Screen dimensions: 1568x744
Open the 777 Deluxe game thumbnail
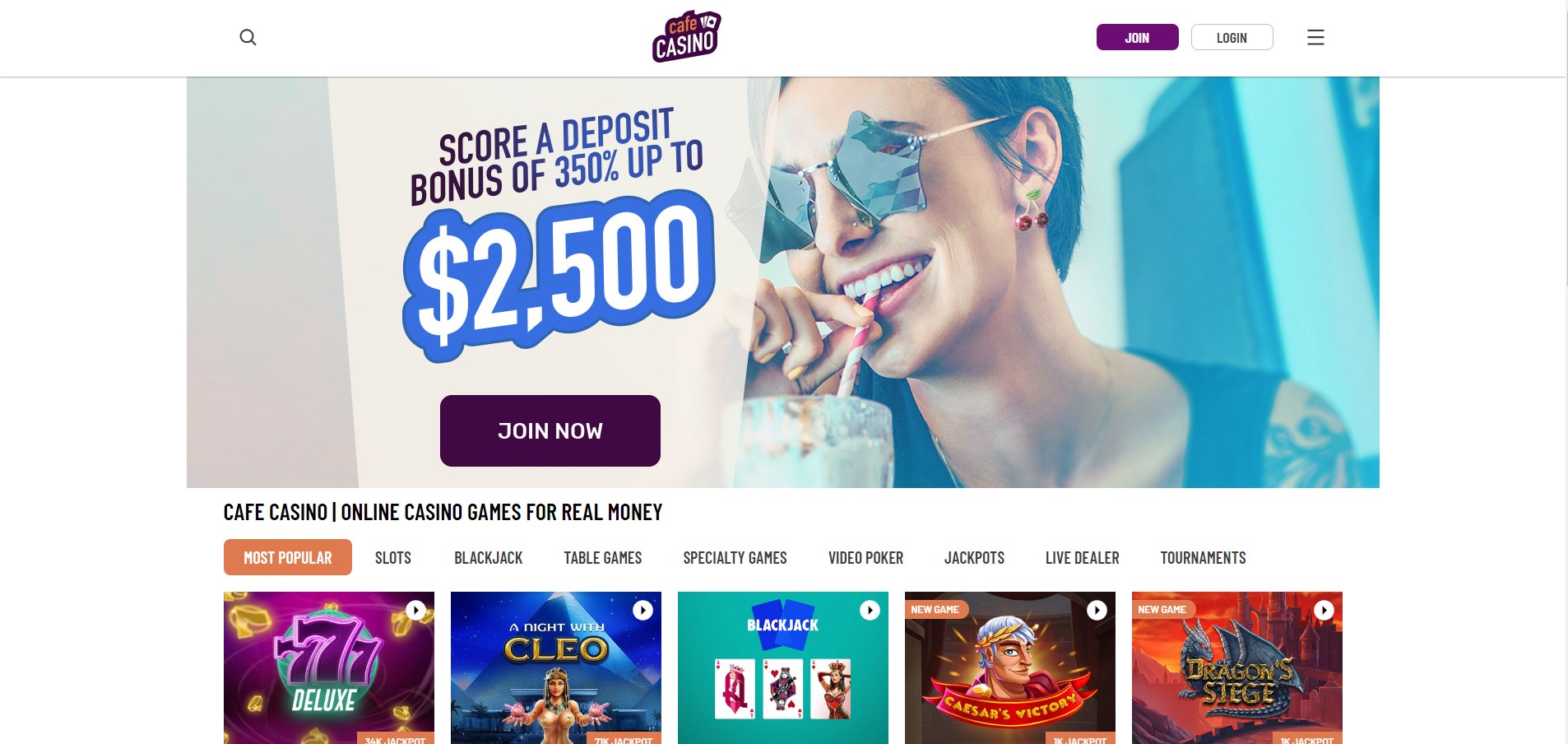pyautogui.click(x=329, y=667)
